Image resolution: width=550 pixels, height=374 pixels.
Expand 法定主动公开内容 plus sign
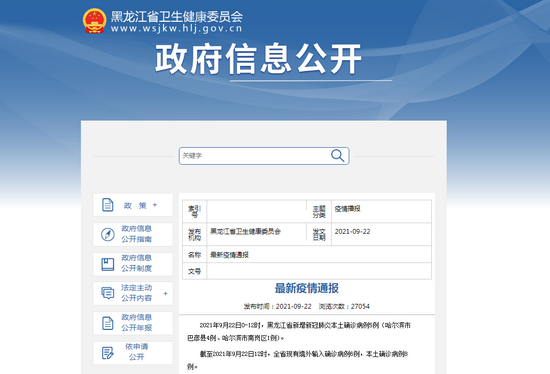click(x=165, y=293)
